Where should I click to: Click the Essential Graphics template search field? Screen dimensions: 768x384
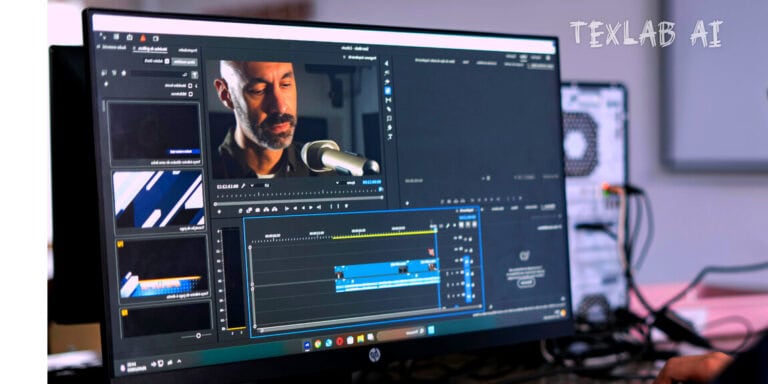pyautogui.click(x=158, y=74)
